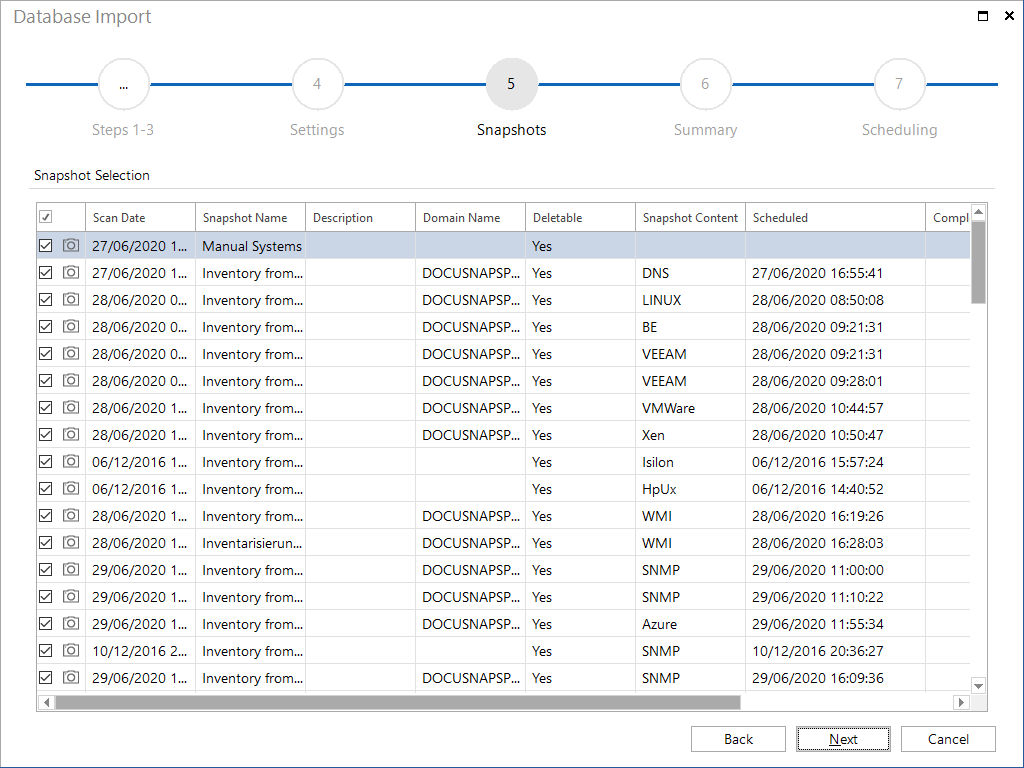Click the vertical scrollbar up arrow

pyautogui.click(x=978, y=212)
